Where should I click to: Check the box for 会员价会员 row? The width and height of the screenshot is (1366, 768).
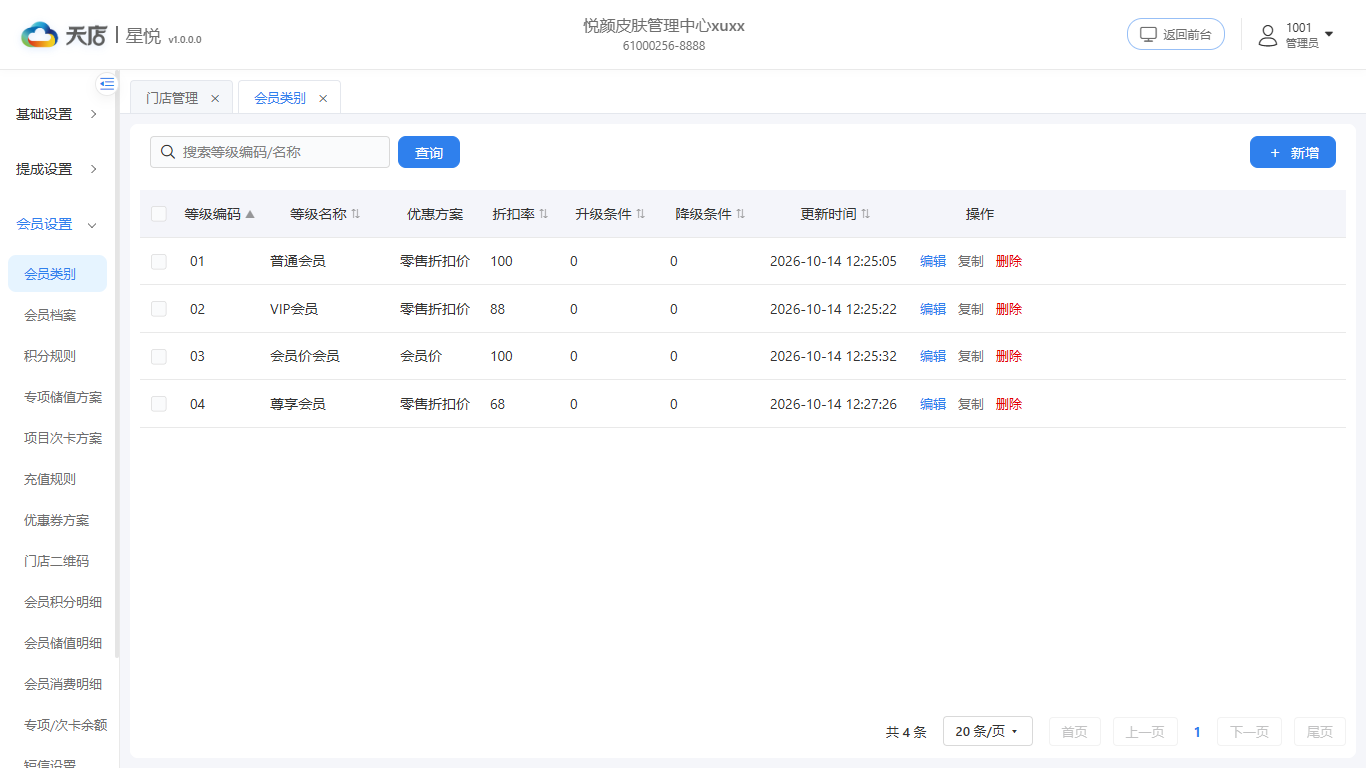159,356
